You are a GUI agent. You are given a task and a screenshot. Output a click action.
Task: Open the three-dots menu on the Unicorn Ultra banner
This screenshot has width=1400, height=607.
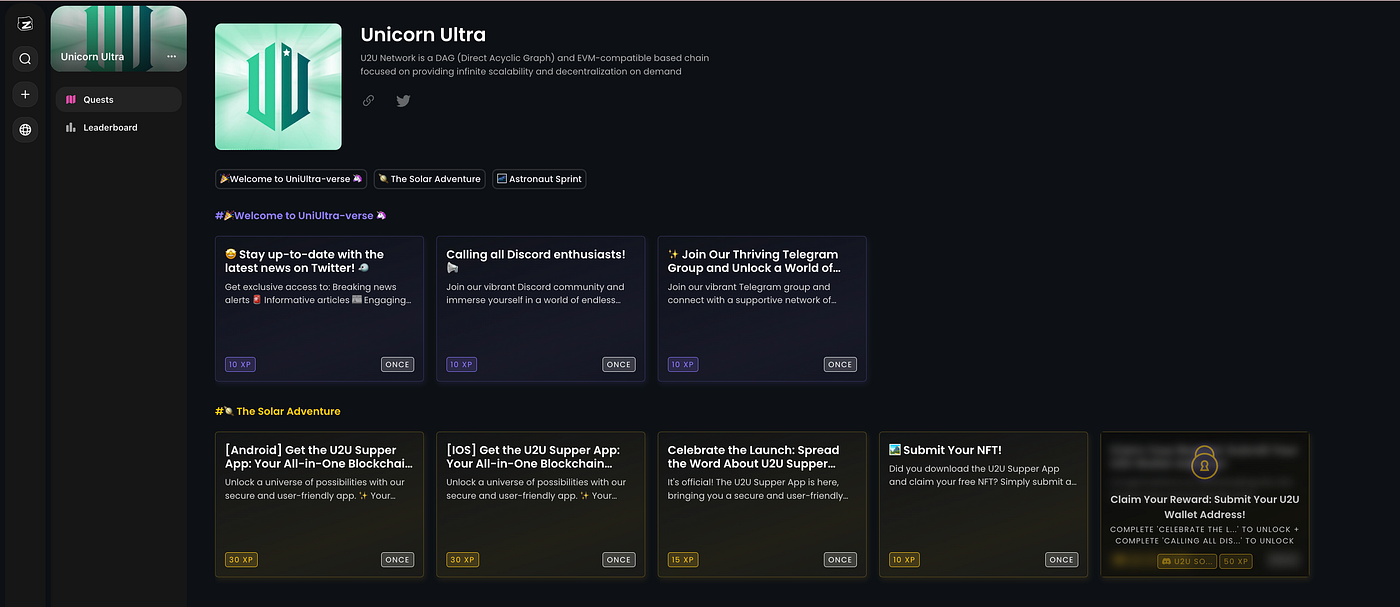[x=172, y=57]
